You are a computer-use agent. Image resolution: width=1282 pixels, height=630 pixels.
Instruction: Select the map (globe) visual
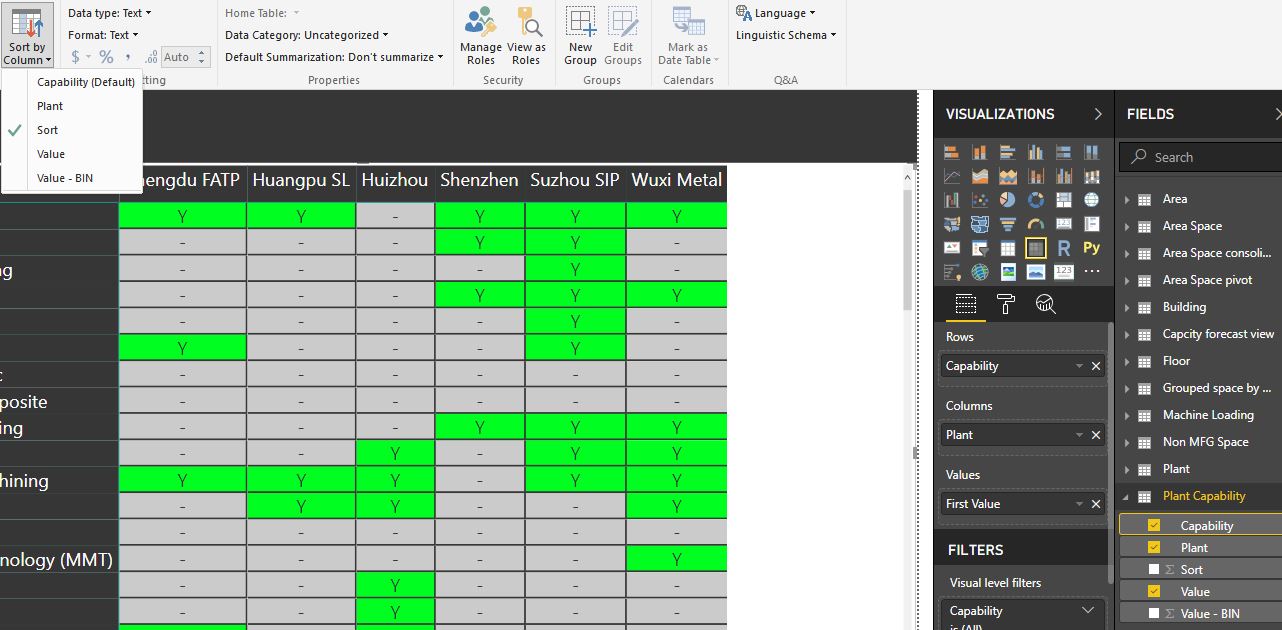click(x=1091, y=200)
